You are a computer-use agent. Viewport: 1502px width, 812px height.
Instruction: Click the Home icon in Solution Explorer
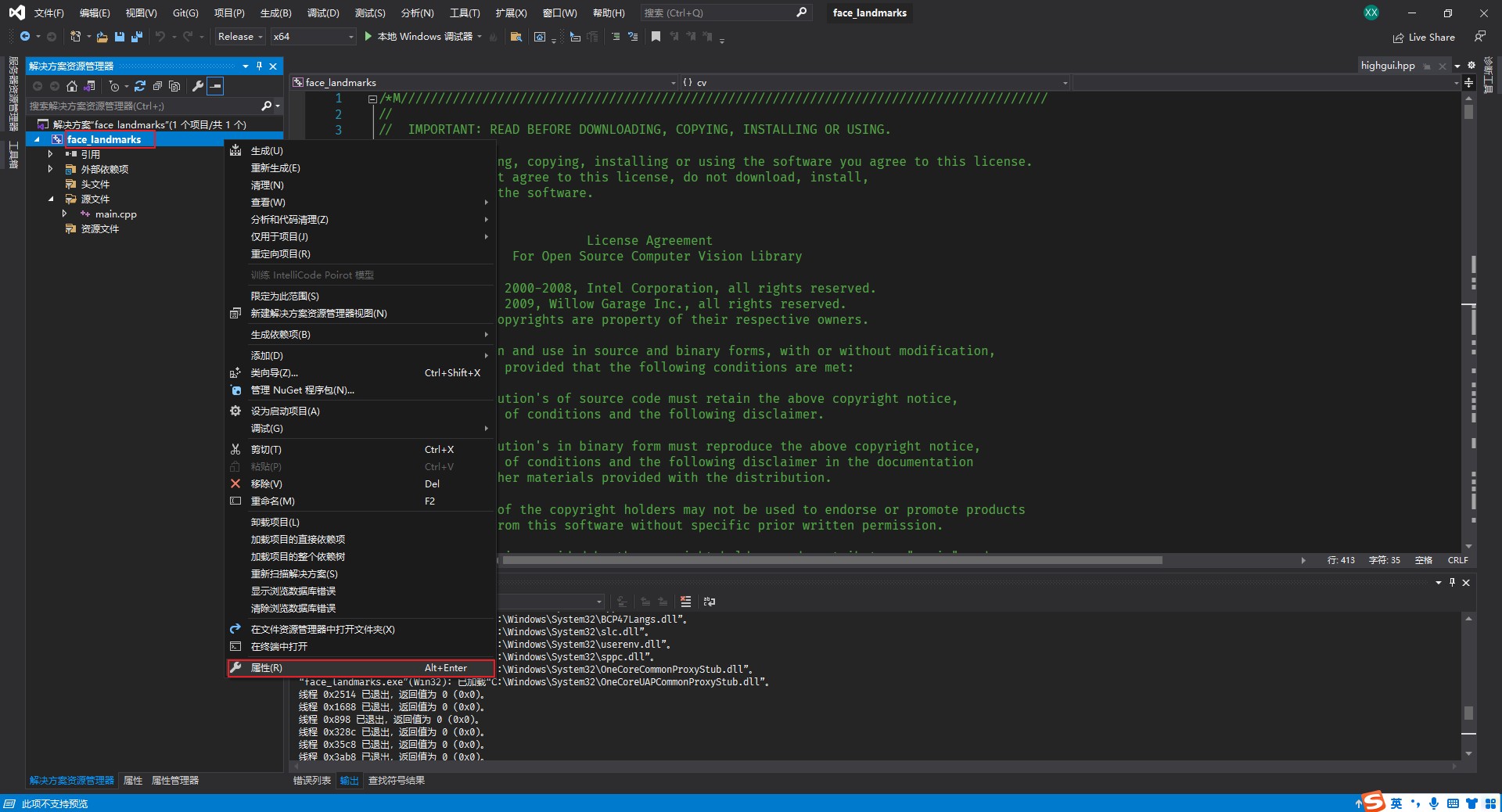[72, 86]
